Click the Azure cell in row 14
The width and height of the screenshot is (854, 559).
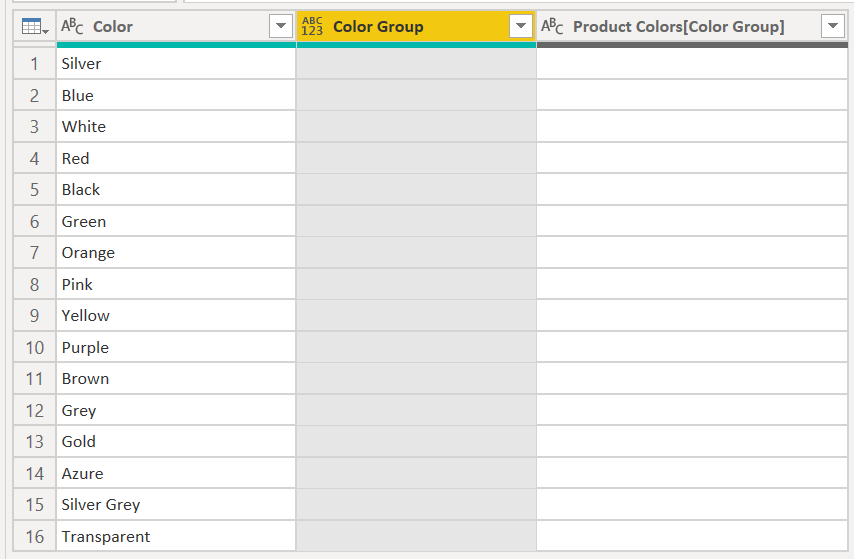pos(175,473)
